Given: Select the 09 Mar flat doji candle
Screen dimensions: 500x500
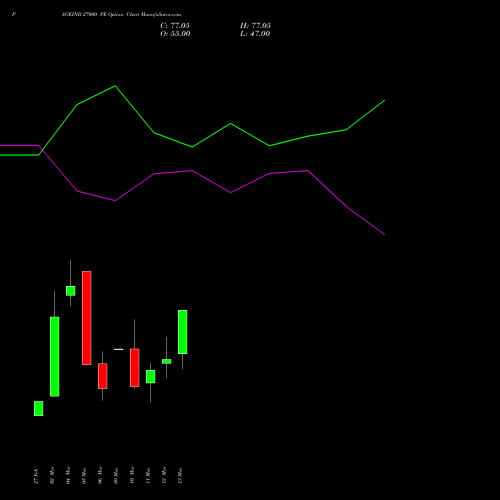Looking at the screenshot, I should [119, 349].
